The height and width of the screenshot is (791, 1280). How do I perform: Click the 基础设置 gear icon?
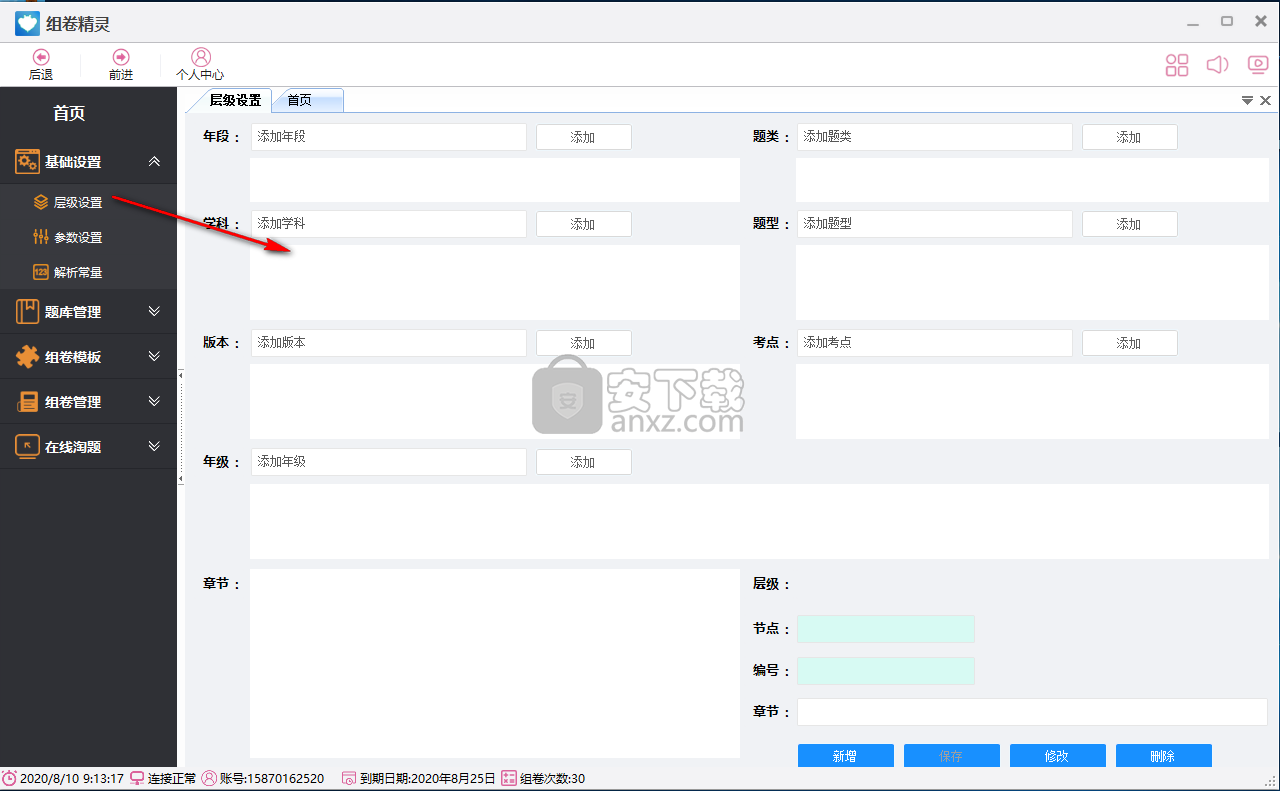click(27, 161)
